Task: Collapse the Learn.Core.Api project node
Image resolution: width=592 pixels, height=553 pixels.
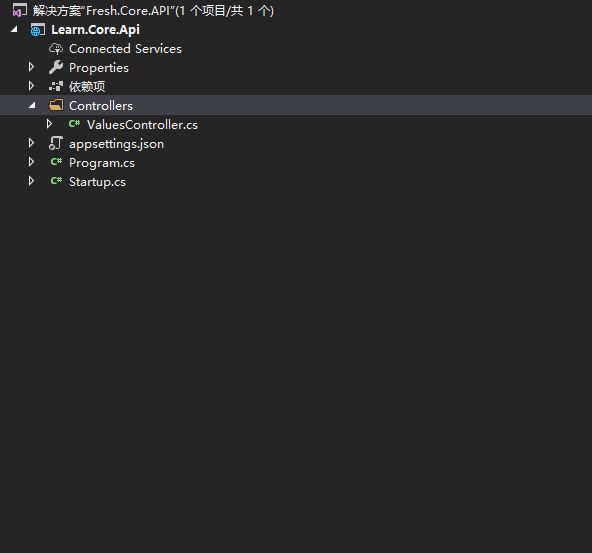Action: click(14, 29)
